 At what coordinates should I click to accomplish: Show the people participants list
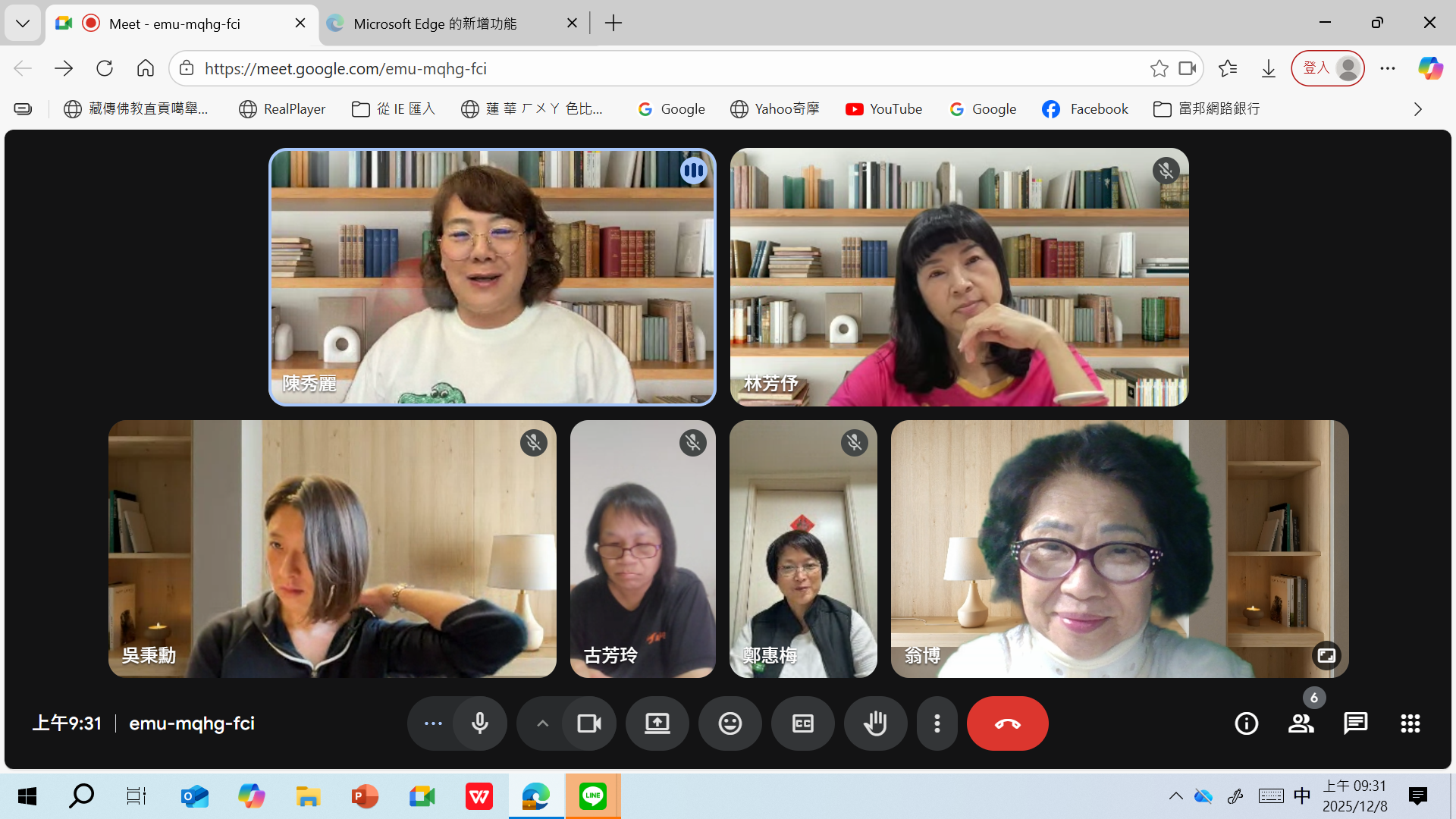coord(1301,723)
